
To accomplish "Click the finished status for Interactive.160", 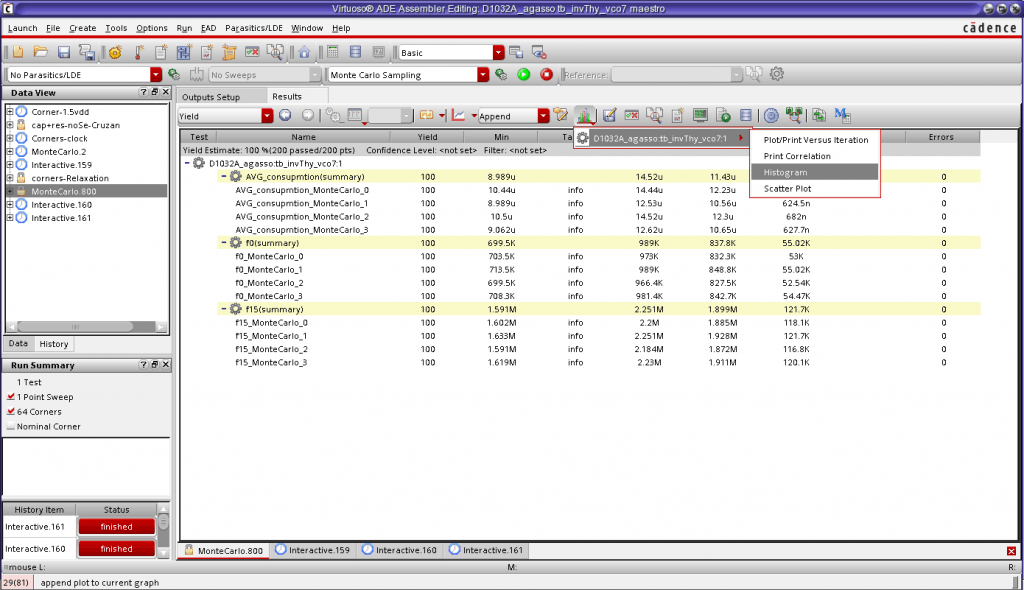I will [x=116, y=549].
